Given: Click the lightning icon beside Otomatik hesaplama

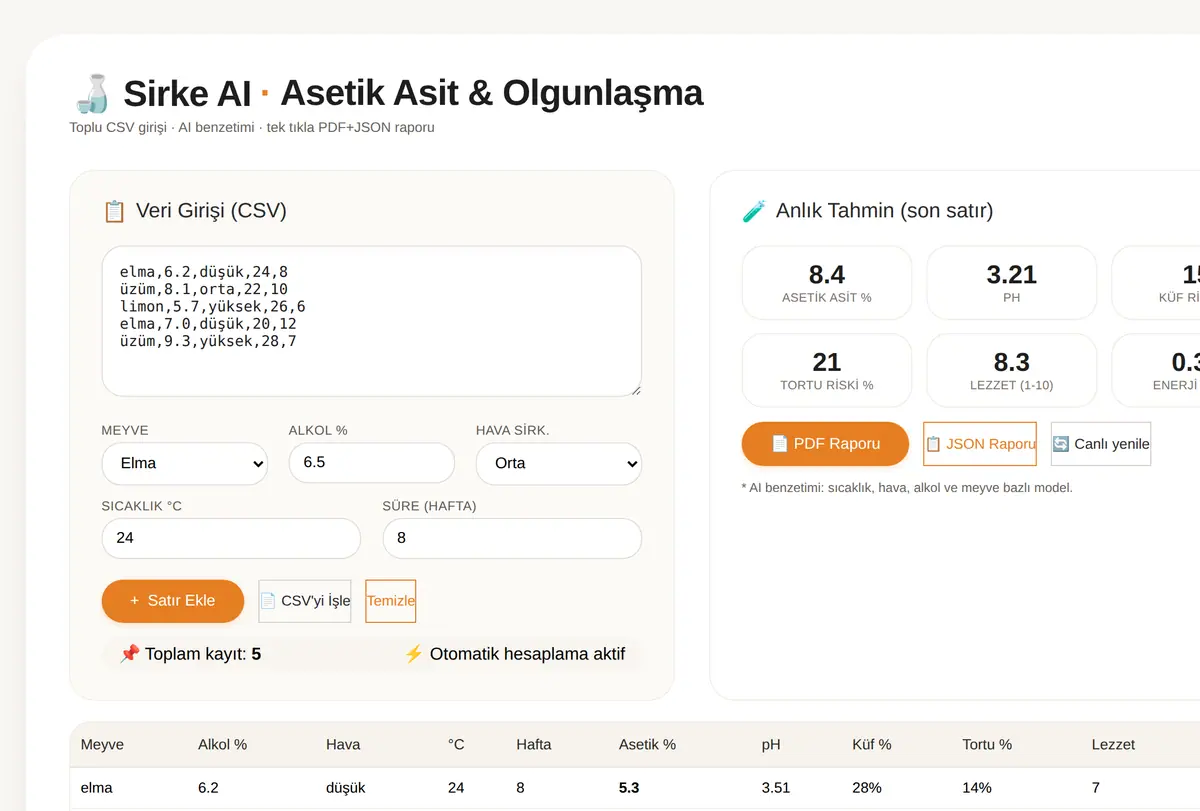Looking at the screenshot, I should (413, 654).
